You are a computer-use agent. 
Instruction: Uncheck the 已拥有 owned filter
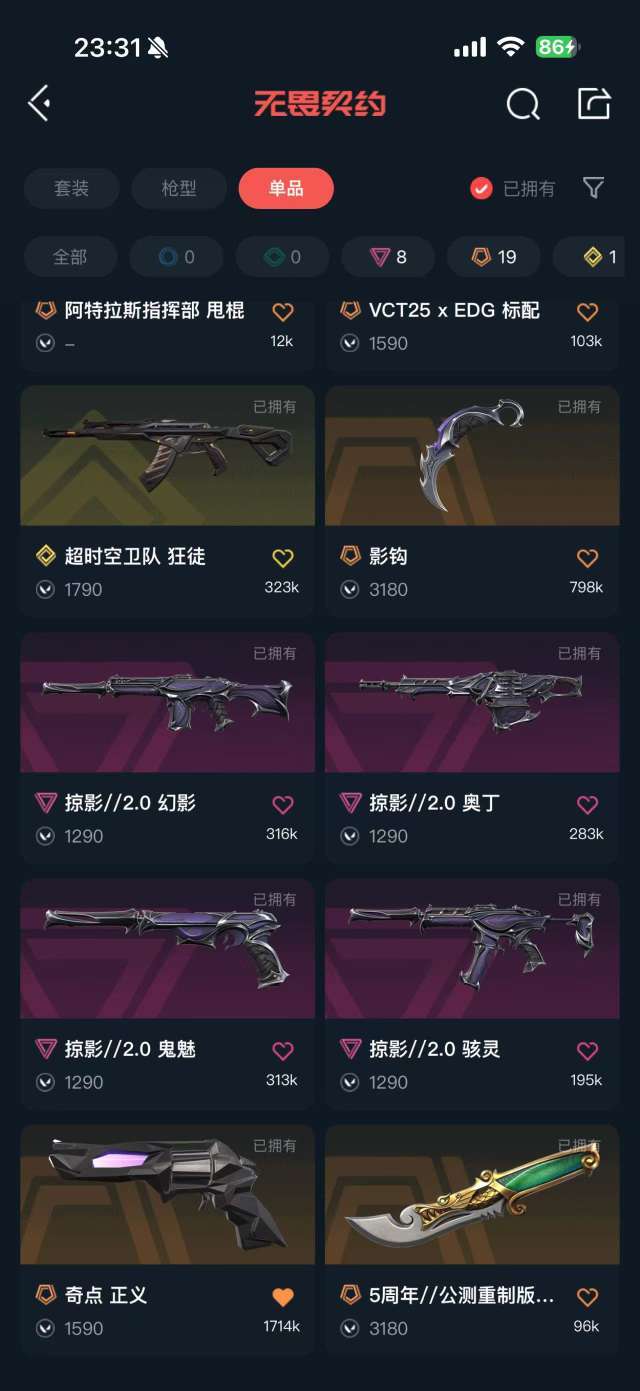coord(512,188)
